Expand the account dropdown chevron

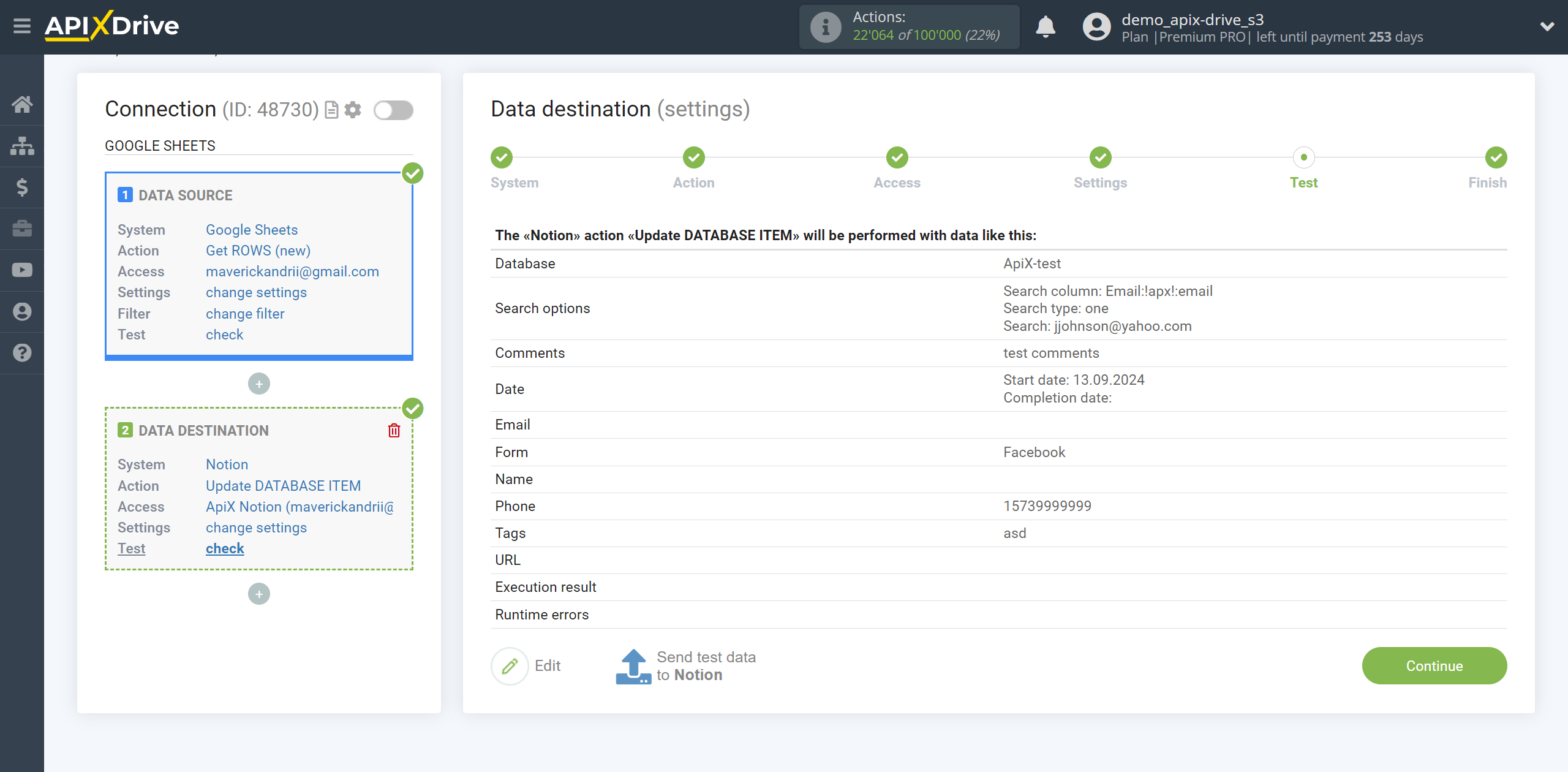click(x=1547, y=26)
